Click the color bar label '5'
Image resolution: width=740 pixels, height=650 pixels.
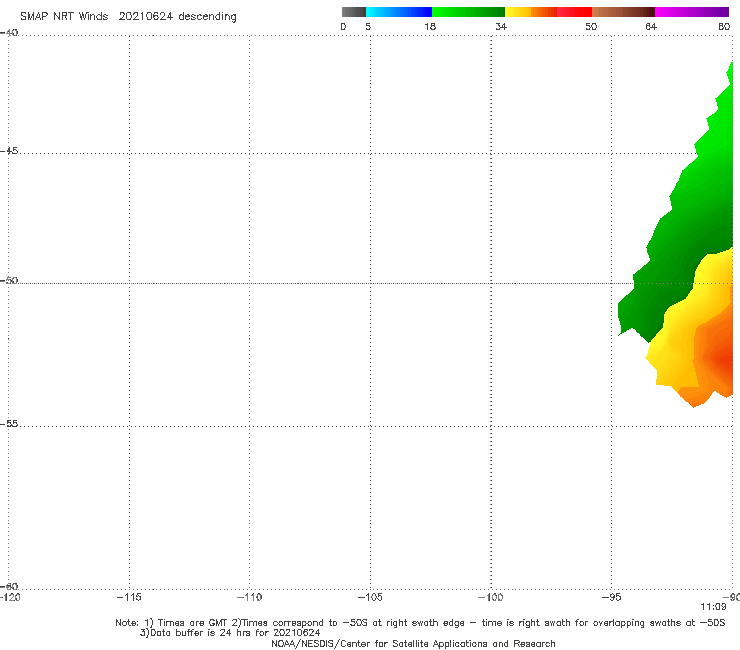368,27
